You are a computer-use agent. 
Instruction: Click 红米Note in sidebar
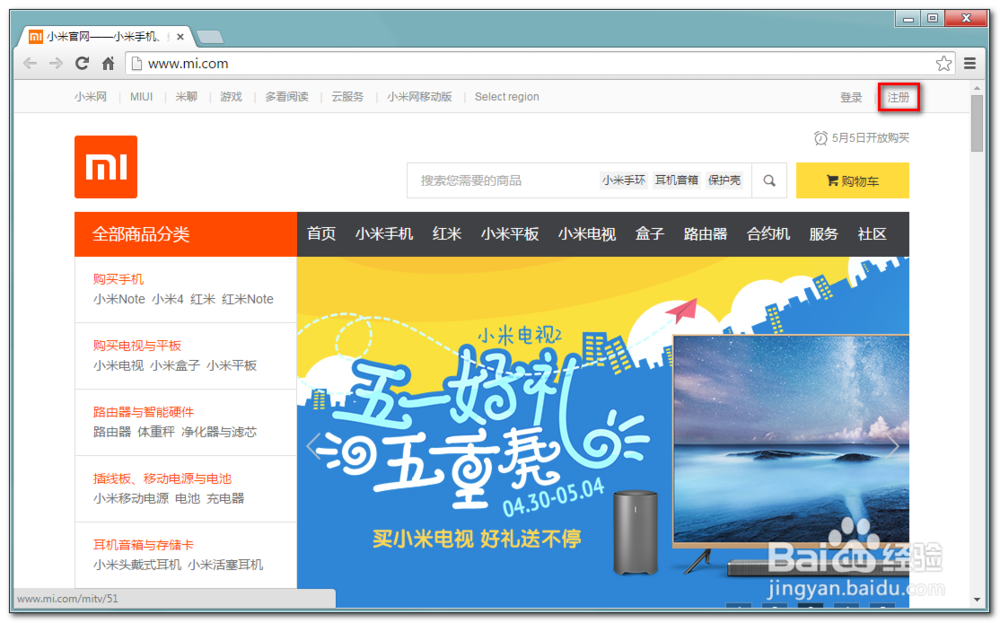tap(247, 299)
